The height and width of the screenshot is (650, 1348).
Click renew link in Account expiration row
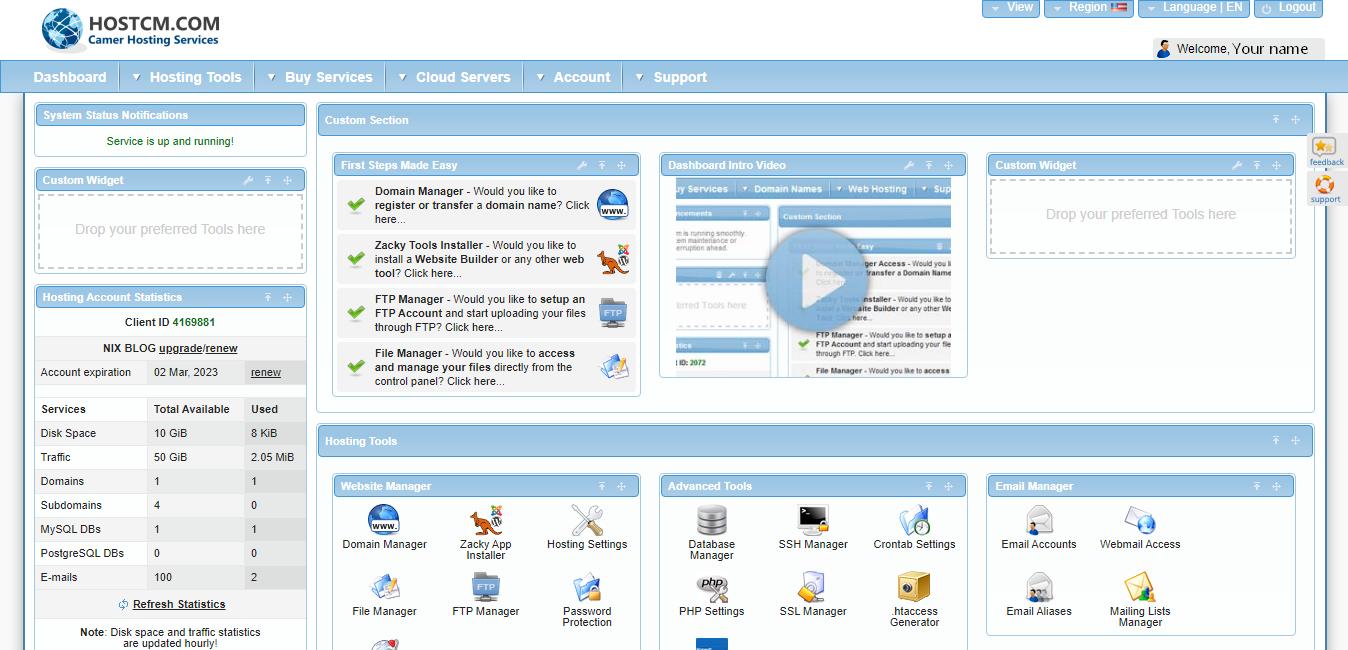(266, 373)
